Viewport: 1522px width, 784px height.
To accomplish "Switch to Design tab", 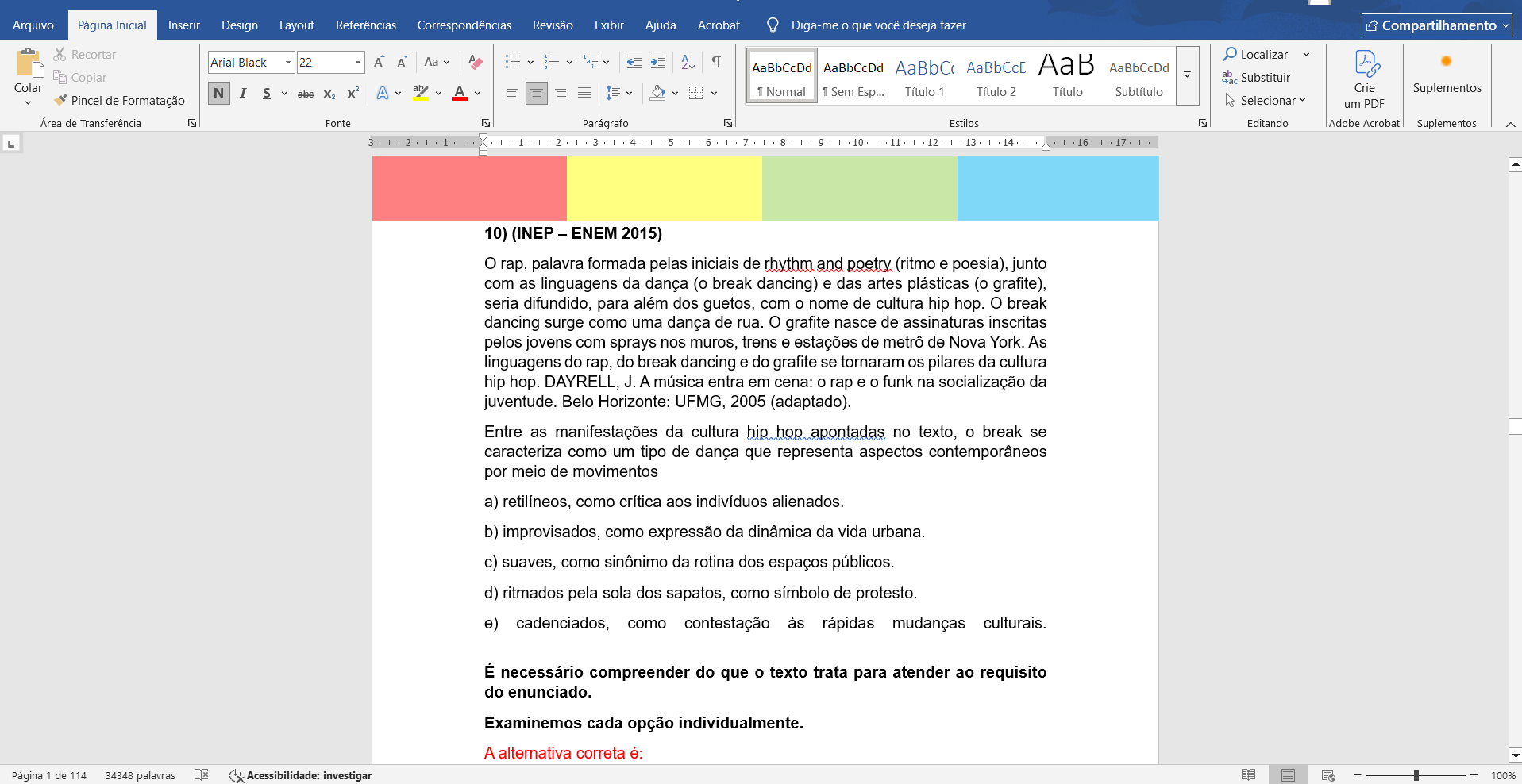I will point(240,25).
